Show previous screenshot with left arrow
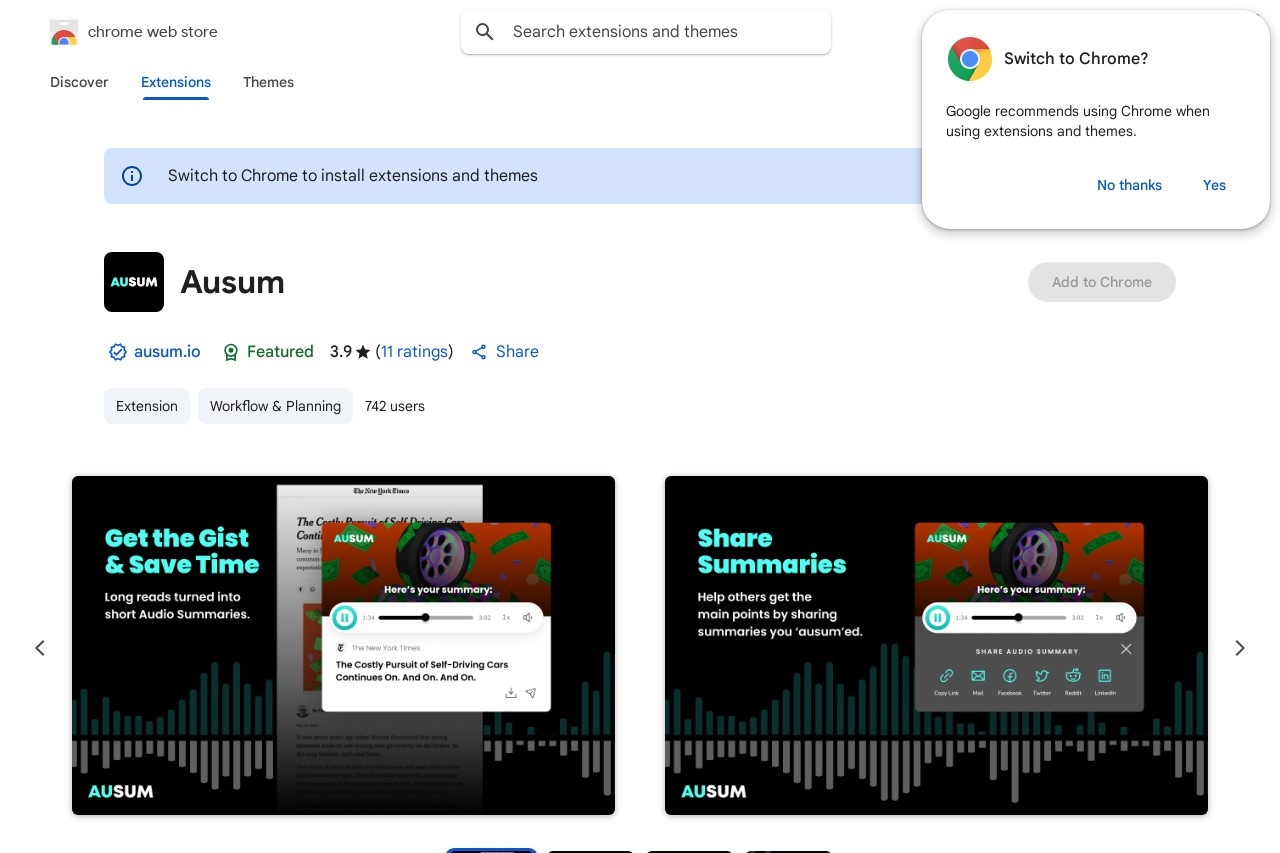Screen dimensions: 1280x853 [40, 648]
